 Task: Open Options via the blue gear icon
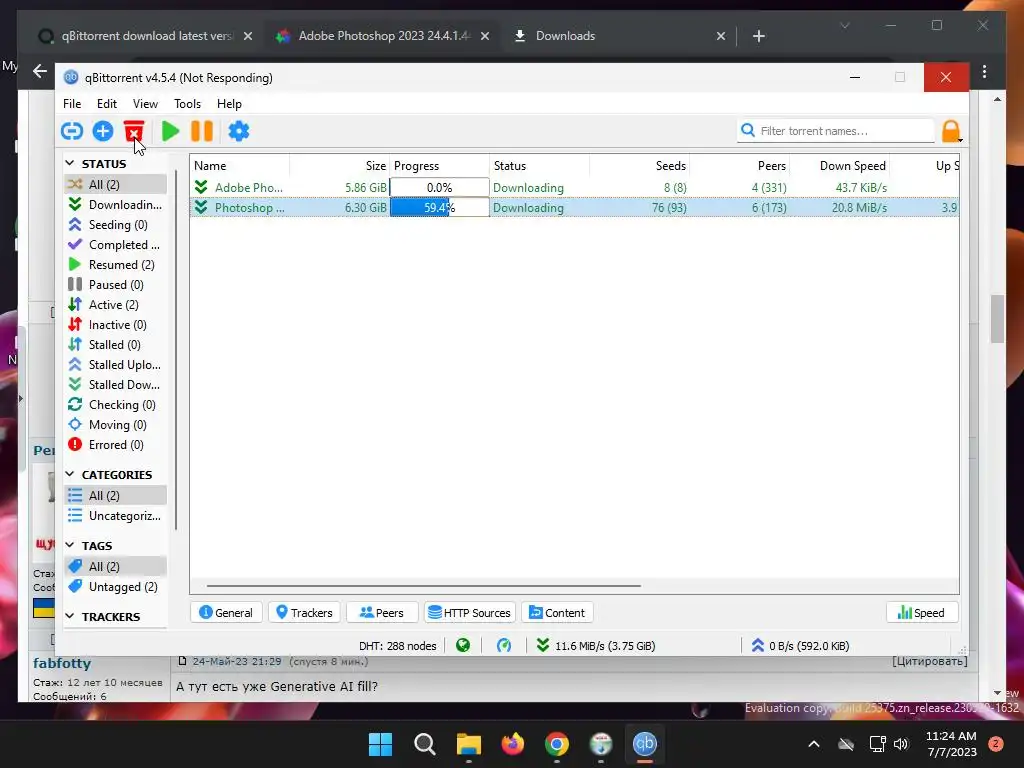pyautogui.click(x=238, y=131)
